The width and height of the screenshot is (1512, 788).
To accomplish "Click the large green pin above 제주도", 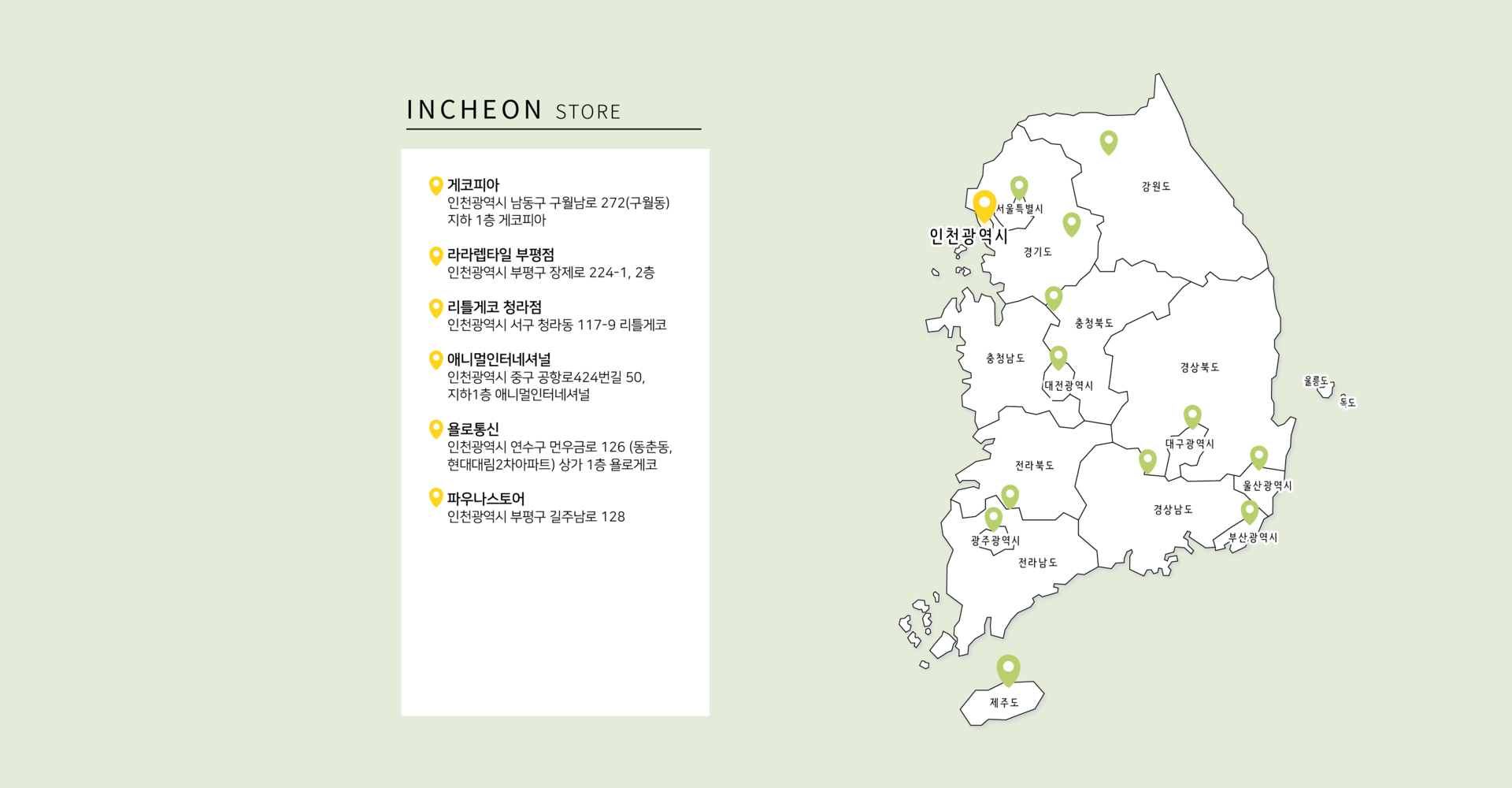I will 1008,671.
